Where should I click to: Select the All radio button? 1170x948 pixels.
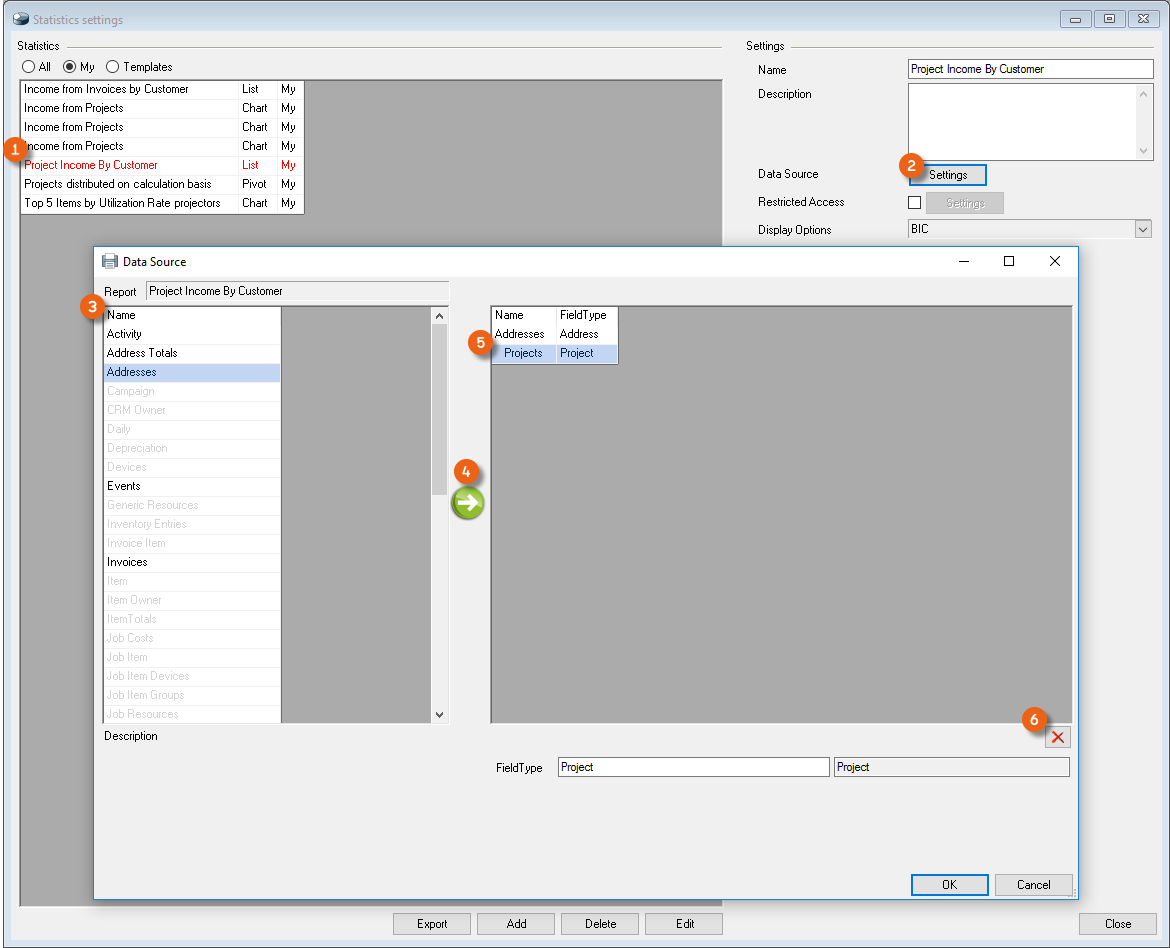(x=29, y=67)
